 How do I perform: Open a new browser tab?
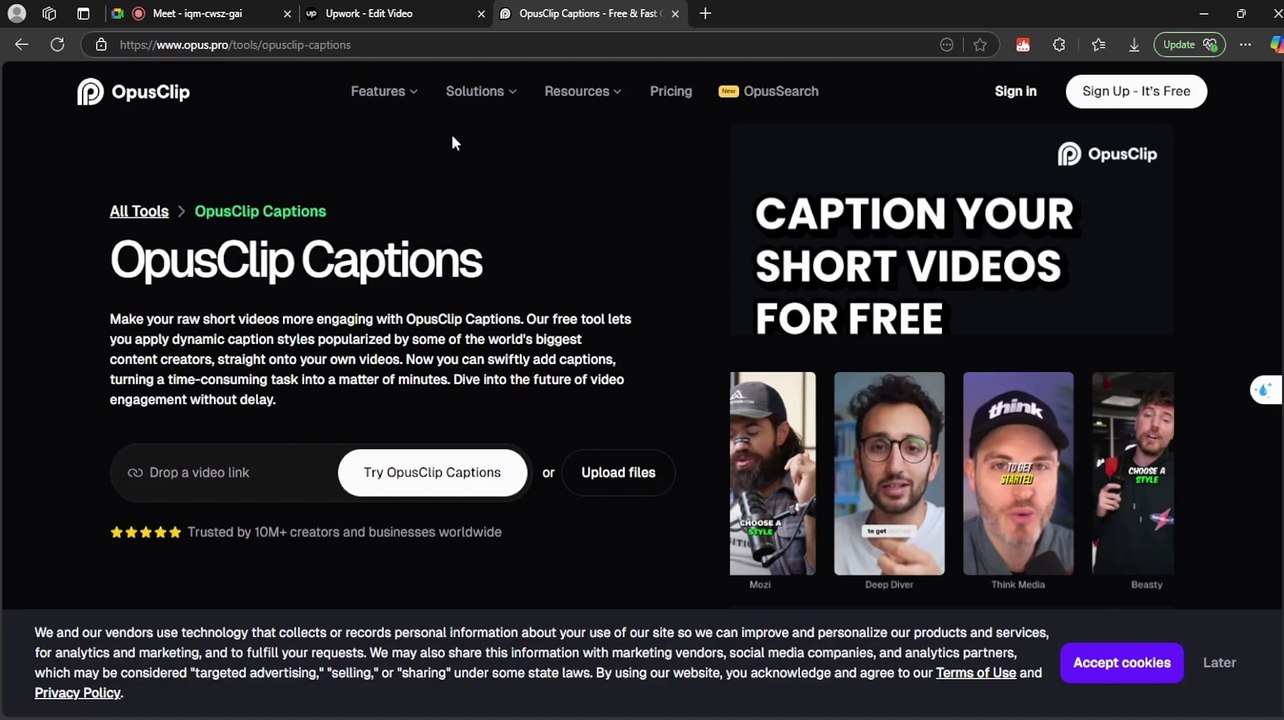click(705, 14)
